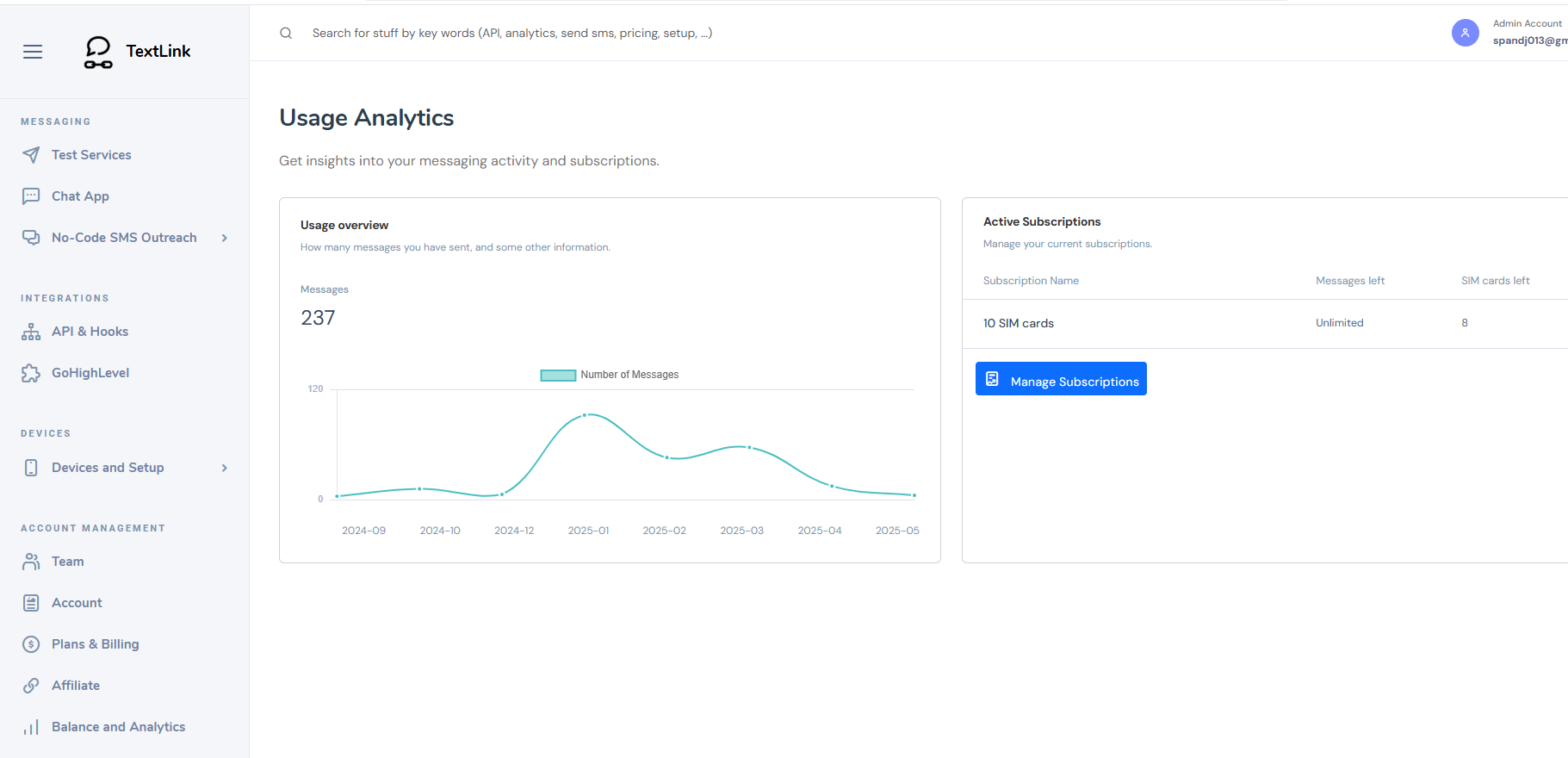Expand the Devices and Setup chevron
The height and width of the screenshot is (758, 1568).
pyautogui.click(x=225, y=468)
